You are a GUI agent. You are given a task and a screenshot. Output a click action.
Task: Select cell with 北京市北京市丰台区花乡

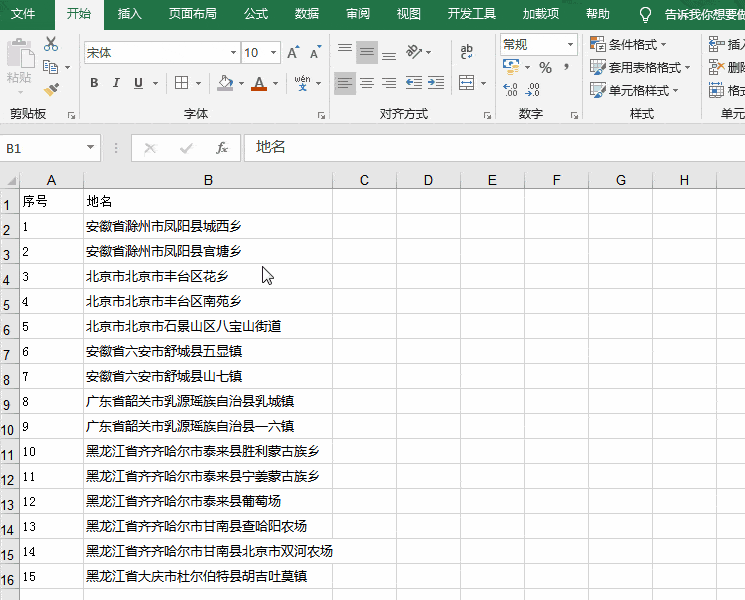click(208, 276)
